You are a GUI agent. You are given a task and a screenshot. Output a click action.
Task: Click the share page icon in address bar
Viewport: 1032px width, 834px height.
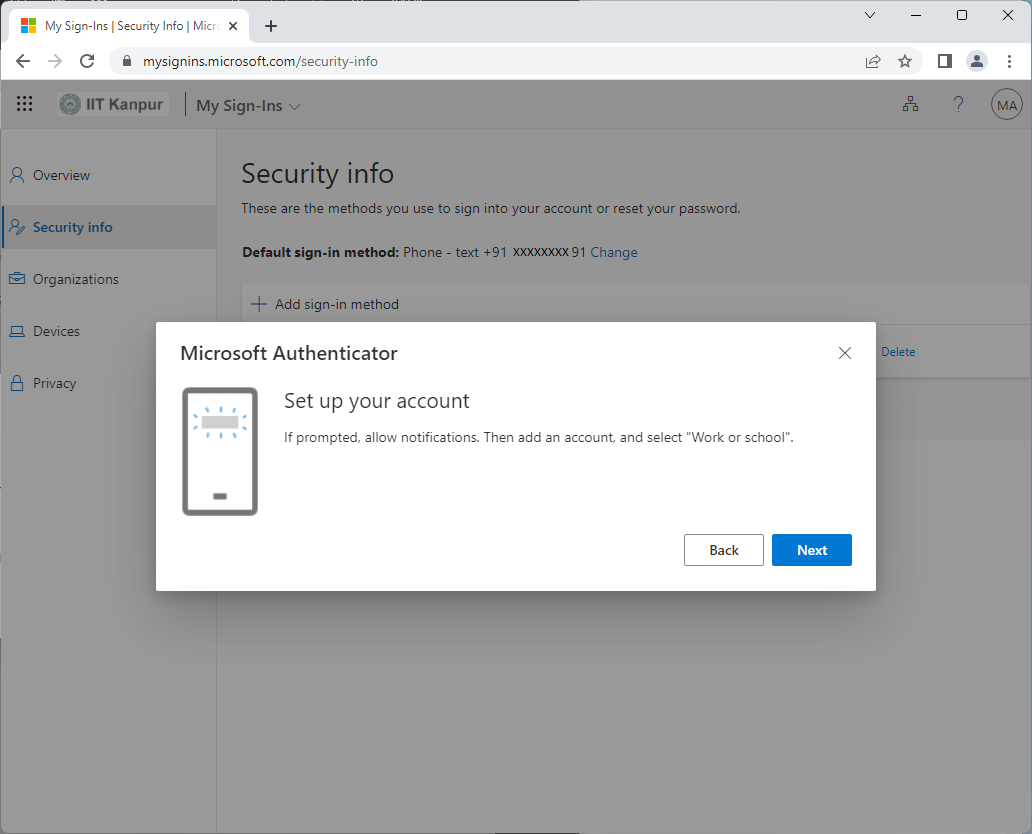(873, 61)
